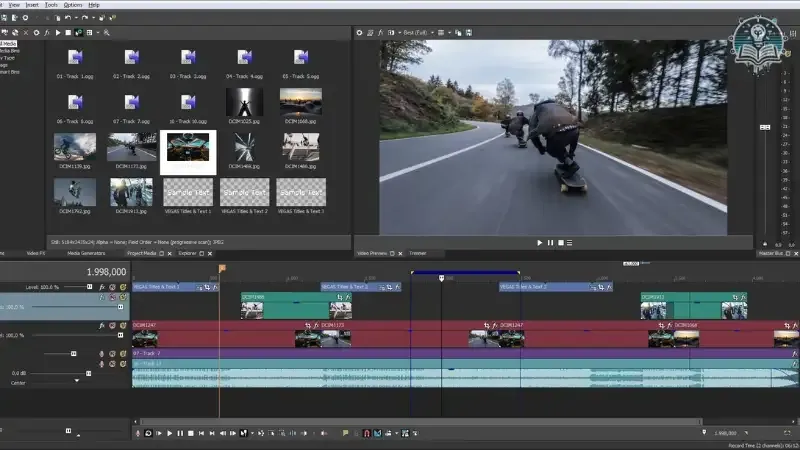Screen dimensions: 800x450
Task: Click the Master Bus volume fader
Action: [765, 127]
